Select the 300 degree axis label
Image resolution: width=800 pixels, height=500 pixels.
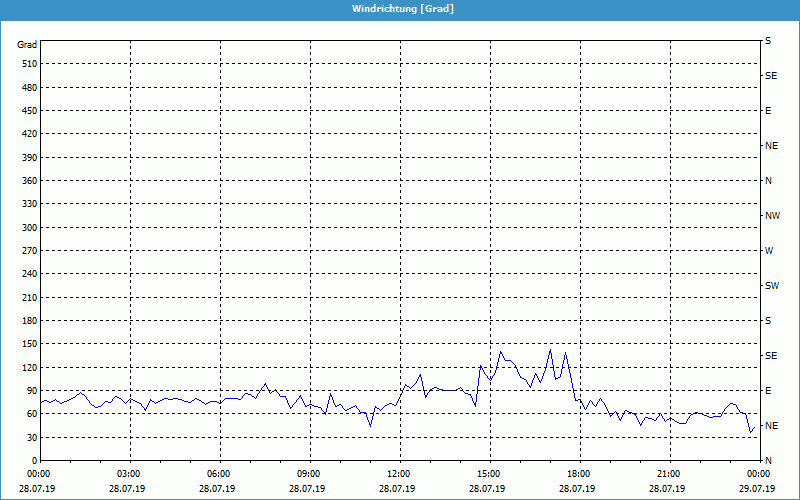28,228
